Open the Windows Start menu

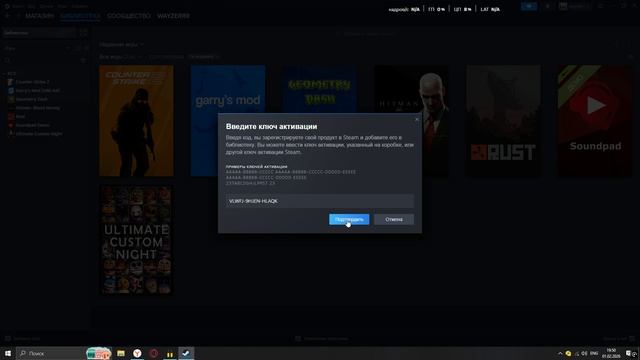click(8, 353)
